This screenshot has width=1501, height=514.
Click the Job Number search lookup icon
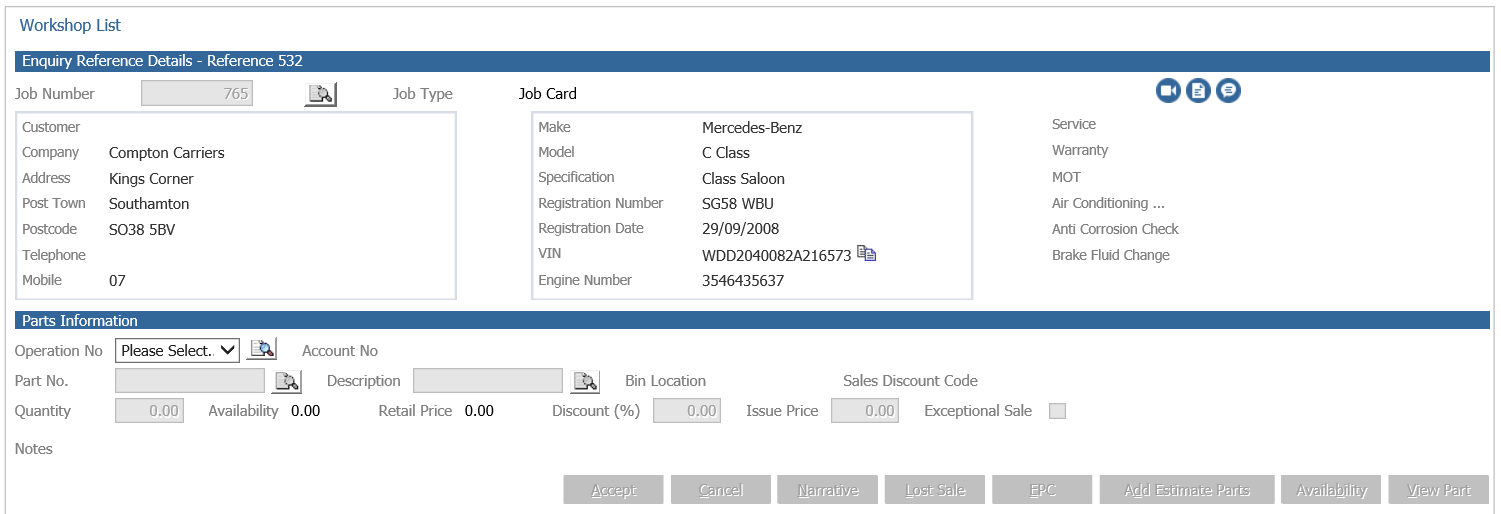coord(321,94)
